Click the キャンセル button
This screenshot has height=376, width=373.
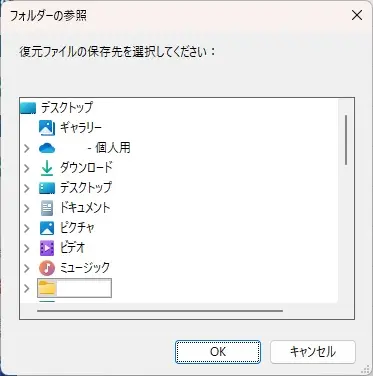pos(313,352)
